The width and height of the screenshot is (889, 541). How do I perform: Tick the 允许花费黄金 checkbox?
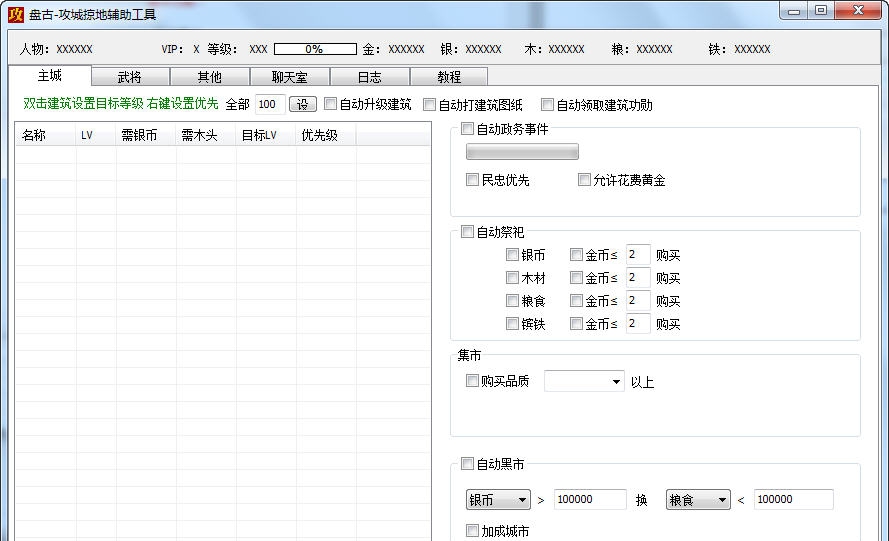coord(585,181)
